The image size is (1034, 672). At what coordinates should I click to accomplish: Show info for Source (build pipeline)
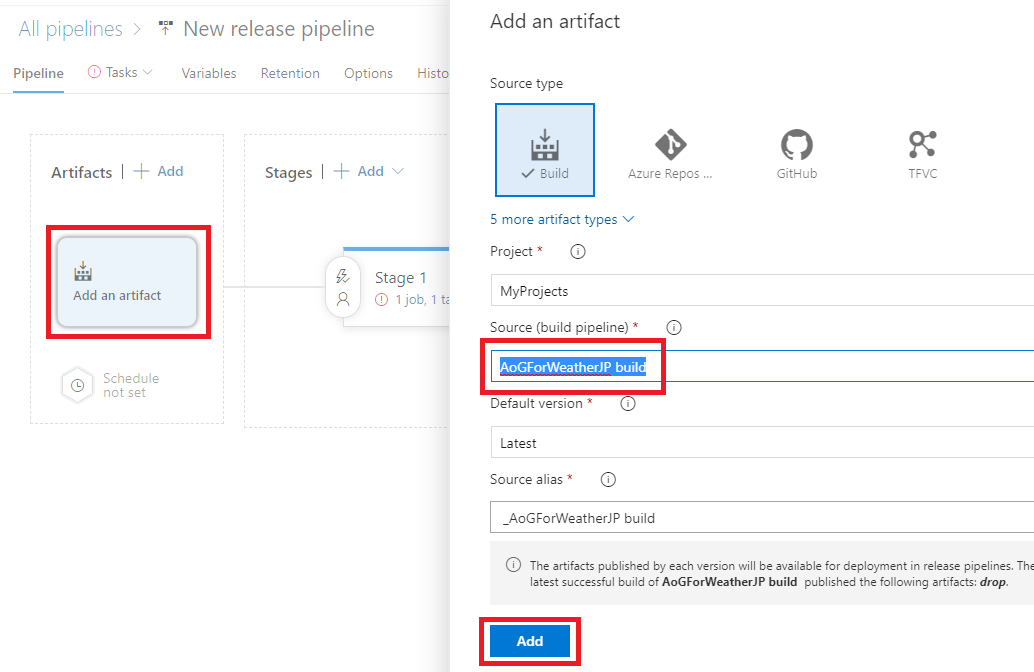(x=673, y=327)
